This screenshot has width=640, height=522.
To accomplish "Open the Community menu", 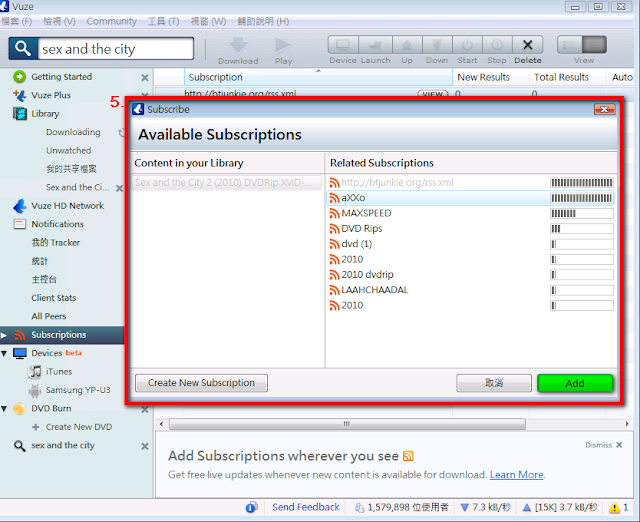I will [111, 21].
